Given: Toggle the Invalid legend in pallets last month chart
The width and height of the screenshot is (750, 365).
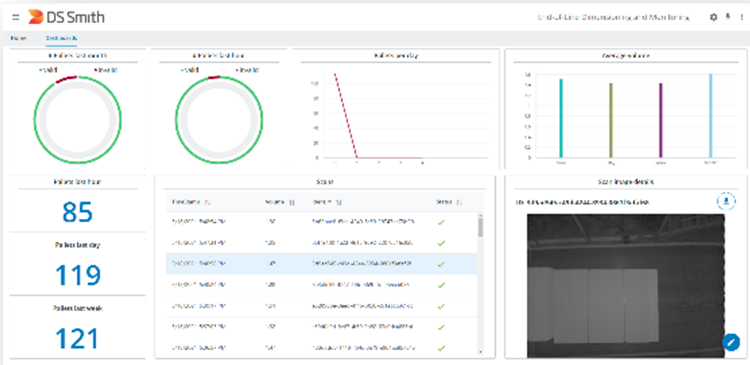Looking at the screenshot, I should coord(106,70).
